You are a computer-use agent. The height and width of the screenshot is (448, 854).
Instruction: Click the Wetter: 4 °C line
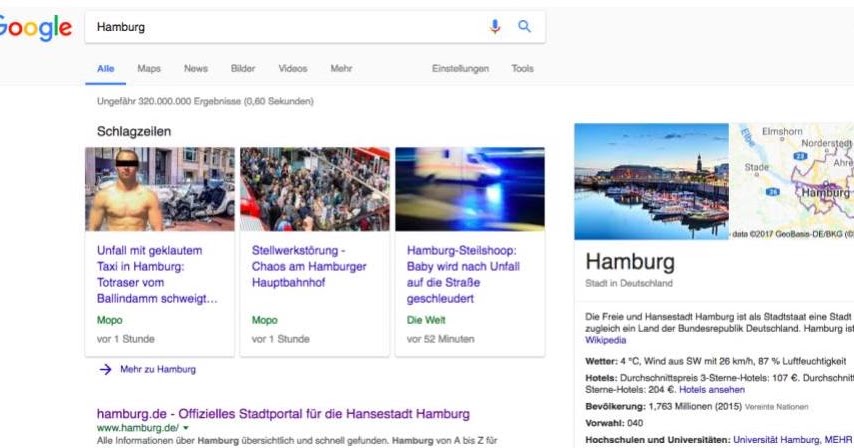pos(716,361)
